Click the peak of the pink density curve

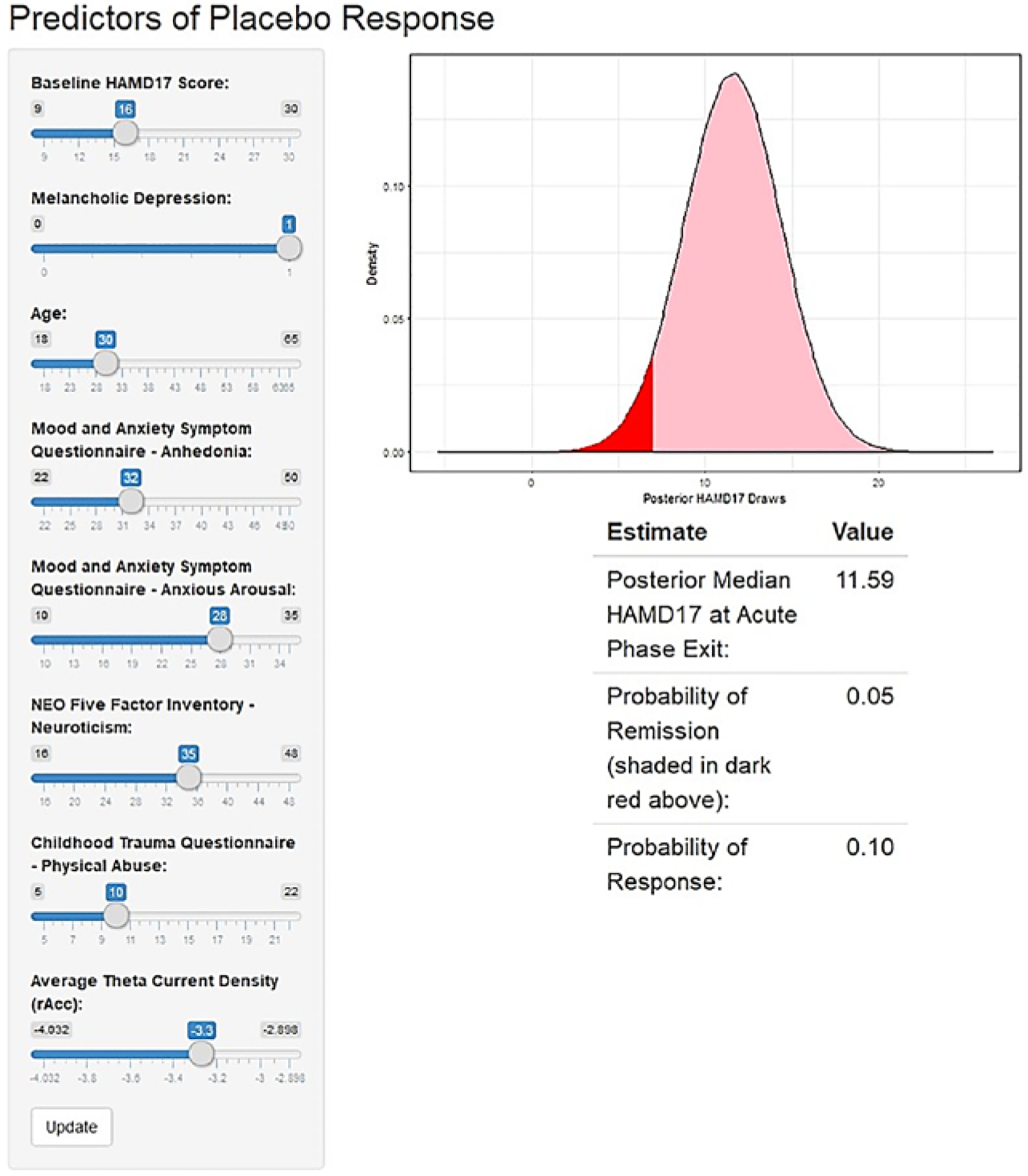click(735, 75)
